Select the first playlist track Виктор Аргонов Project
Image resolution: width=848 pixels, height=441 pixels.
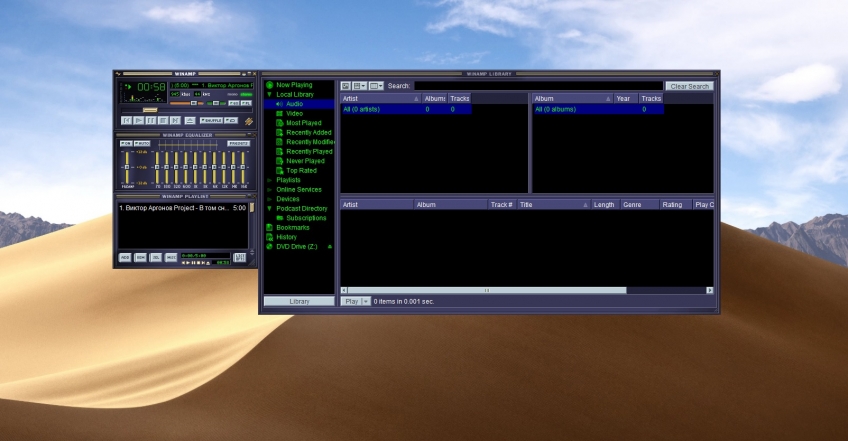[x=183, y=208]
